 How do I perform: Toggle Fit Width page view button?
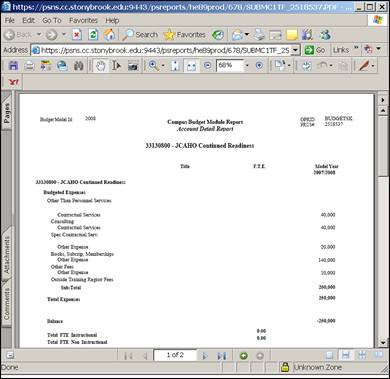click(x=191, y=66)
